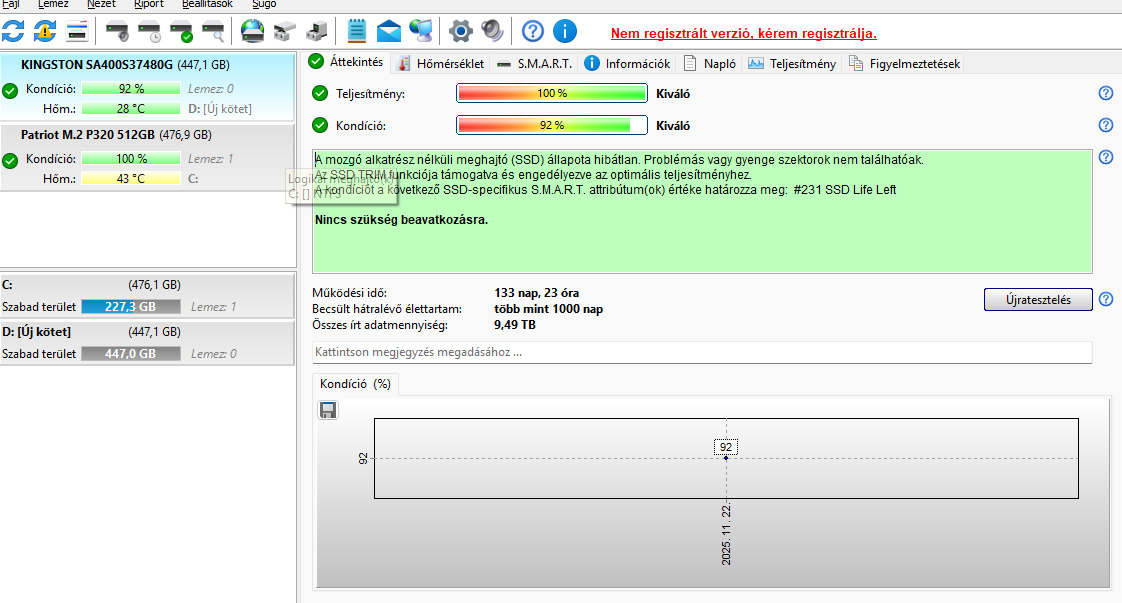Select KINGSTON SA400S37480G disk entry
1122x603 pixels.
coord(147,86)
